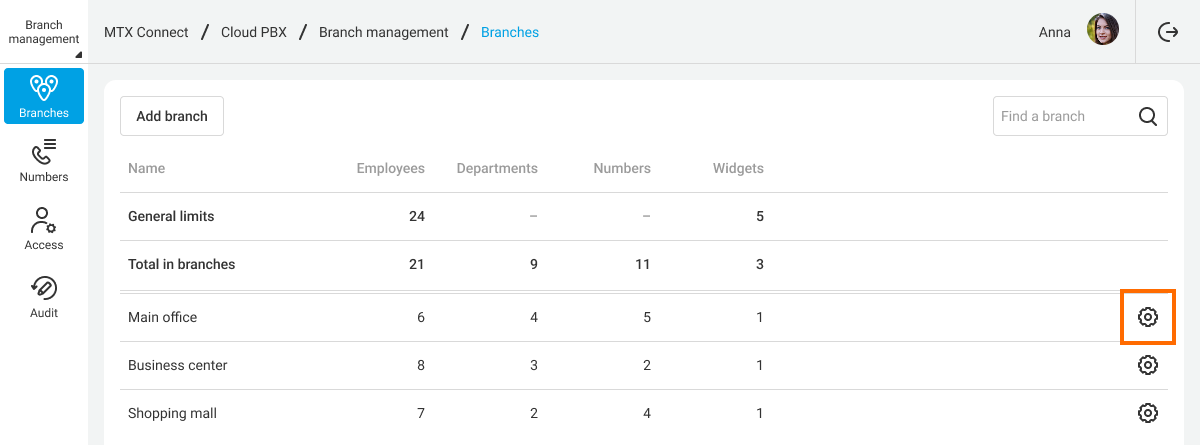Open settings gear for Shopping mall
Screen dimensions: 1200x445
(1147, 413)
